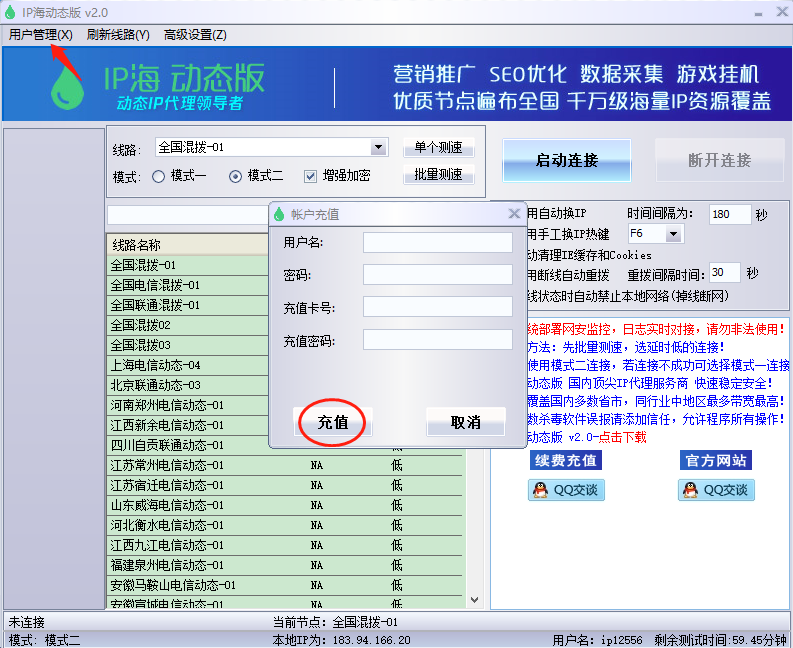This screenshot has height=648, width=793.
Task: Expand the 线路 dropdown
Action: pyautogui.click(x=378, y=147)
